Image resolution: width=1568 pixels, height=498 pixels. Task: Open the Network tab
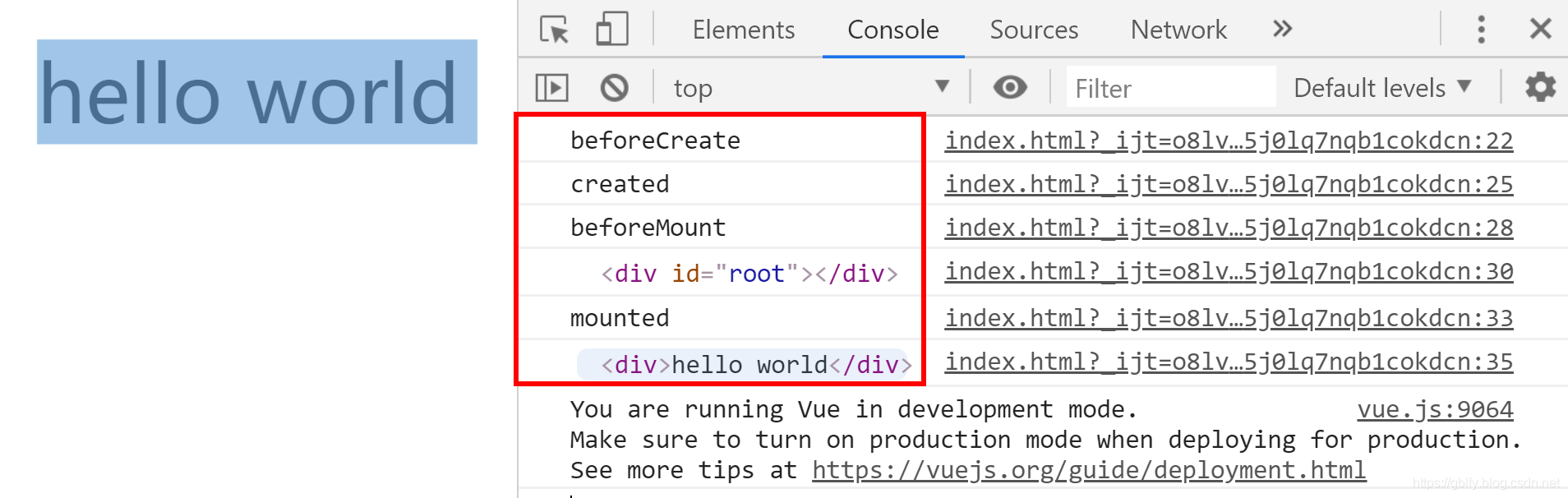coord(1178,30)
